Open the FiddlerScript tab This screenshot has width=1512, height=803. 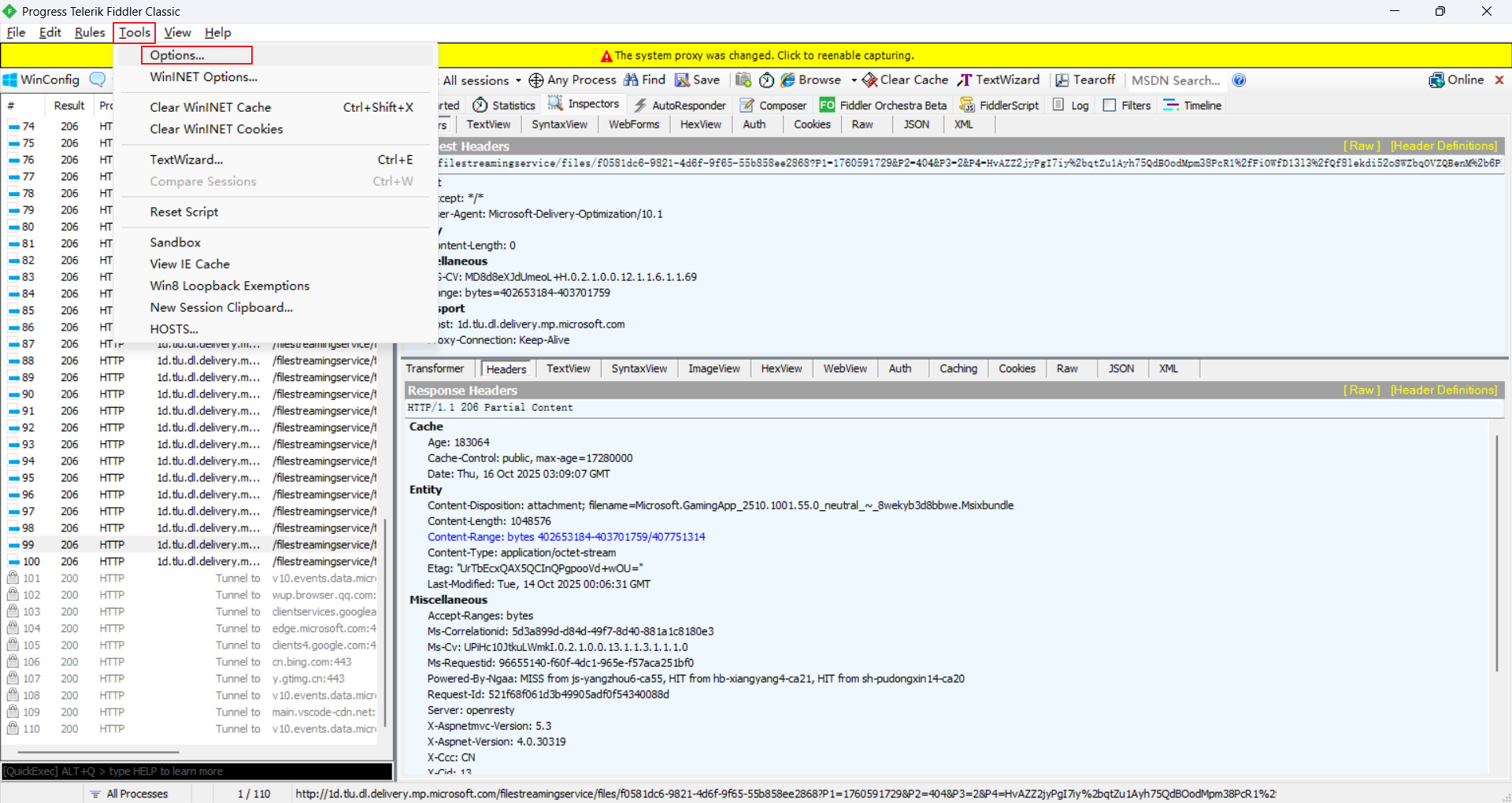pyautogui.click(x=999, y=105)
